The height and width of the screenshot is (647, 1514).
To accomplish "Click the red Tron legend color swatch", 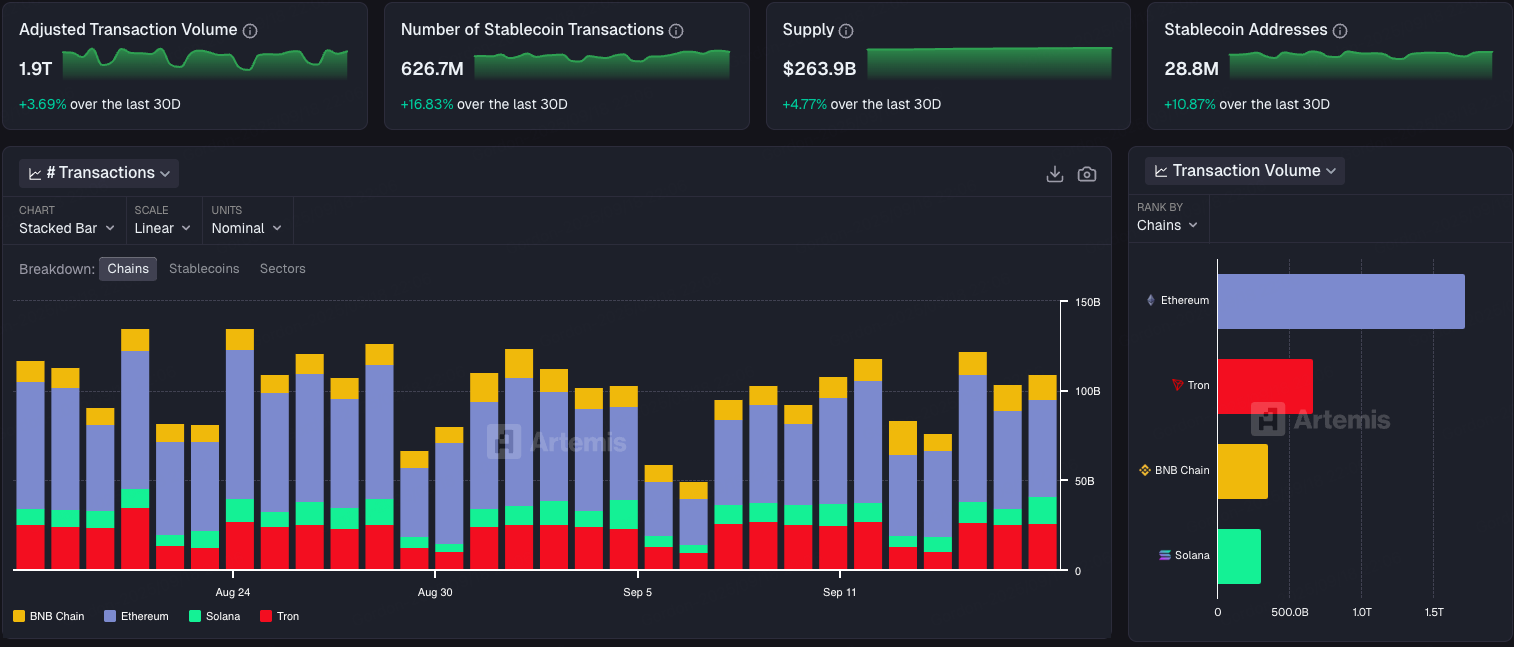I will click(266, 616).
